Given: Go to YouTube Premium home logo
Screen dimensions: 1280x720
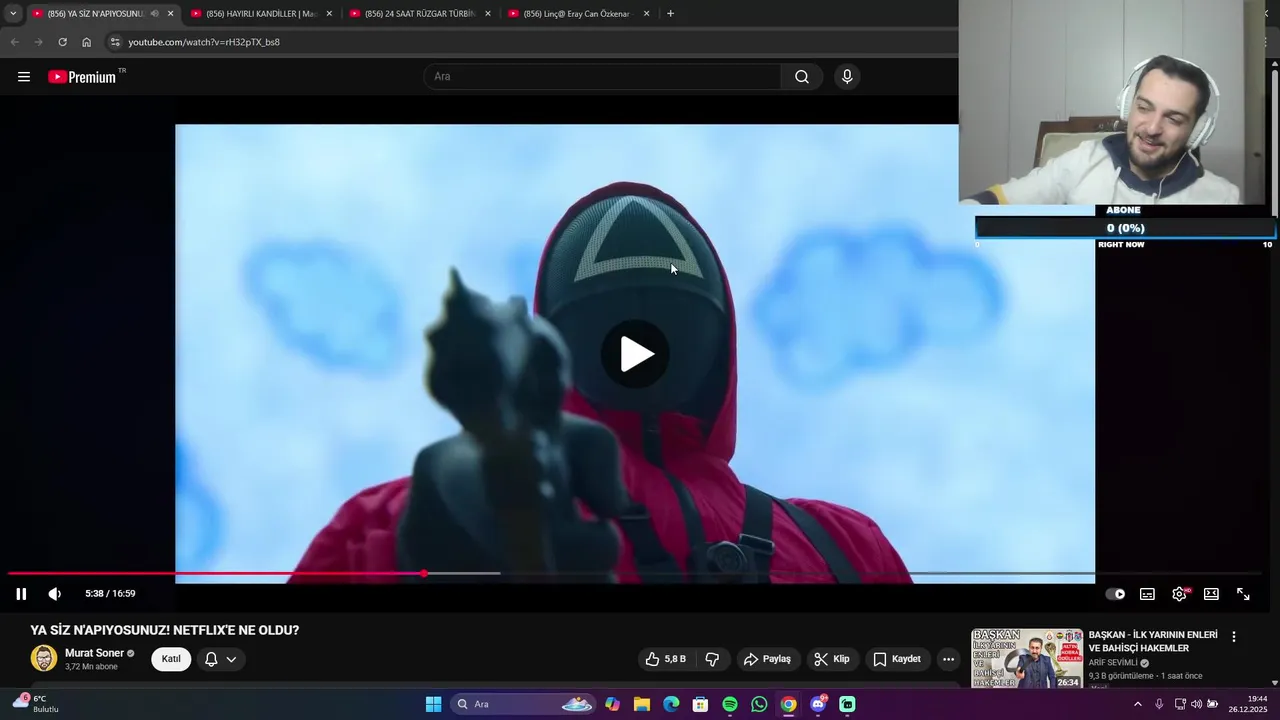Looking at the screenshot, I should (x=82, y=77).
